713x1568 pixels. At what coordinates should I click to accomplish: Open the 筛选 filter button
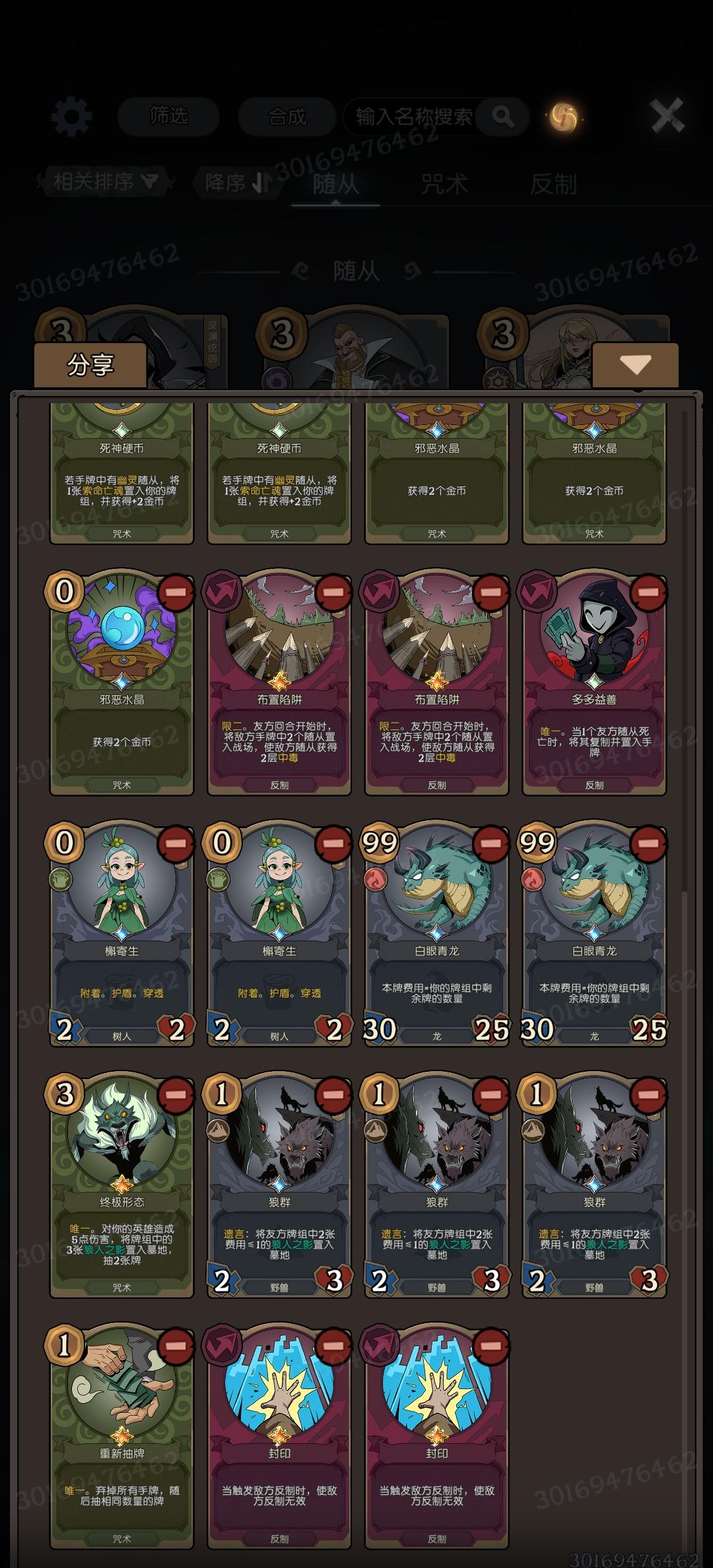pos(168,117)
